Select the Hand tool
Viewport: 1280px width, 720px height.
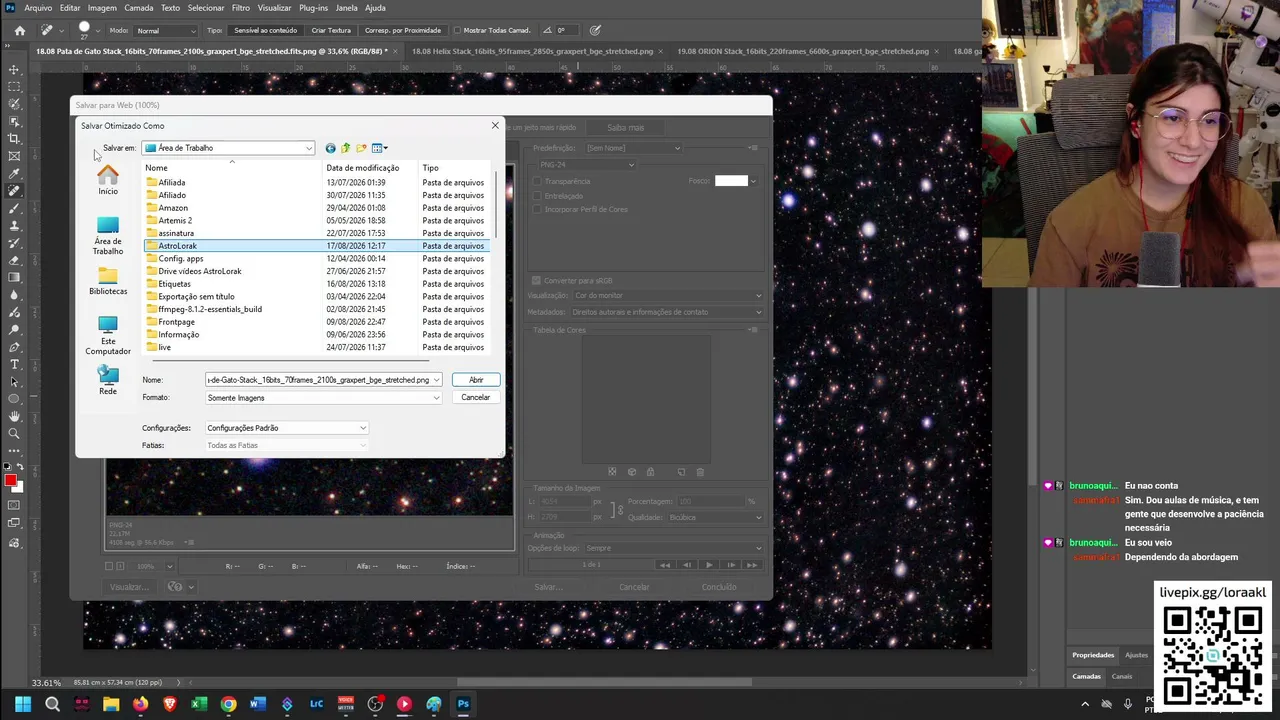point(14,416)
